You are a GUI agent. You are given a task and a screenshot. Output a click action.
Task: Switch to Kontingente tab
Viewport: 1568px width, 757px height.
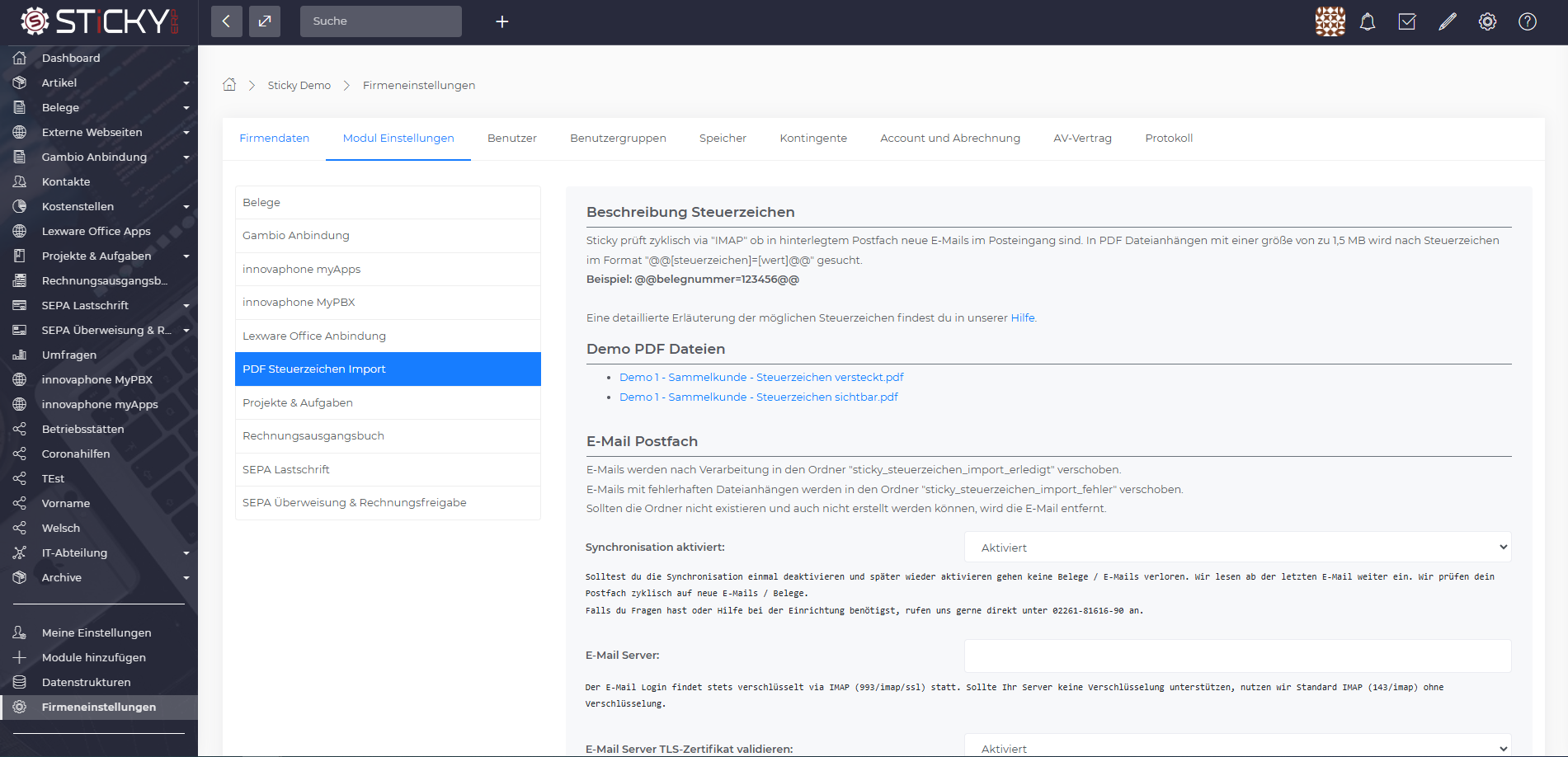click(813, 138)
